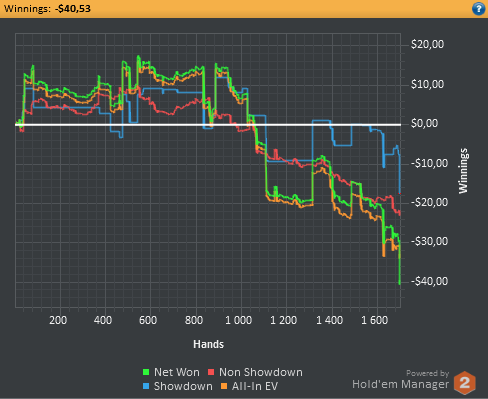Click the blue Showdown legend swatch

pos(146,386)
